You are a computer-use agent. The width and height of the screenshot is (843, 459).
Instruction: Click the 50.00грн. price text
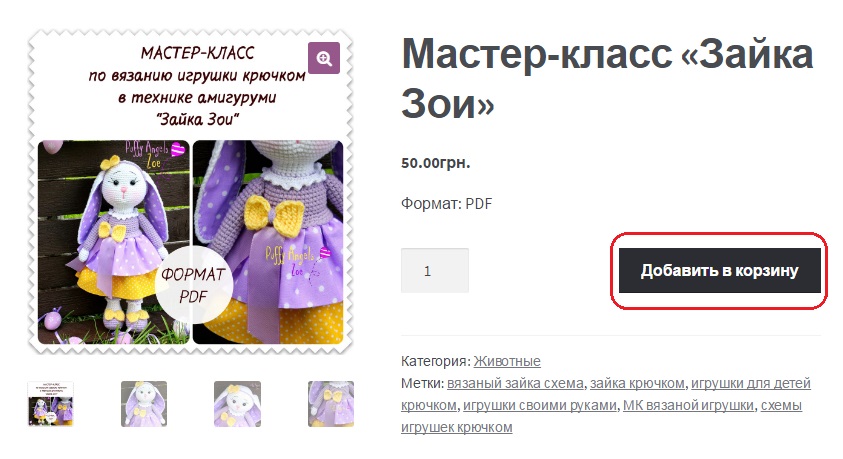[435, 163]
